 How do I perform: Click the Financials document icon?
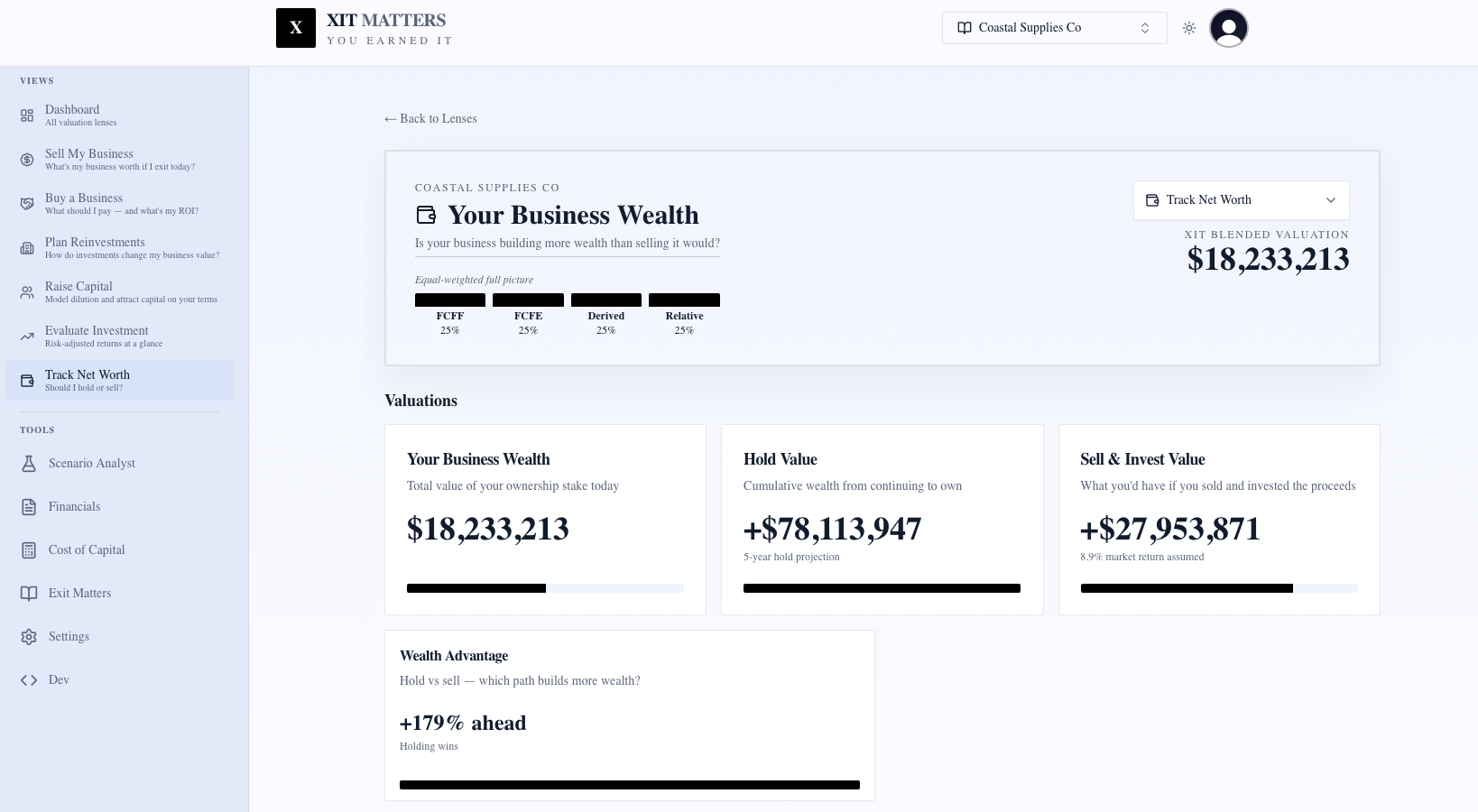coord(29,506)
